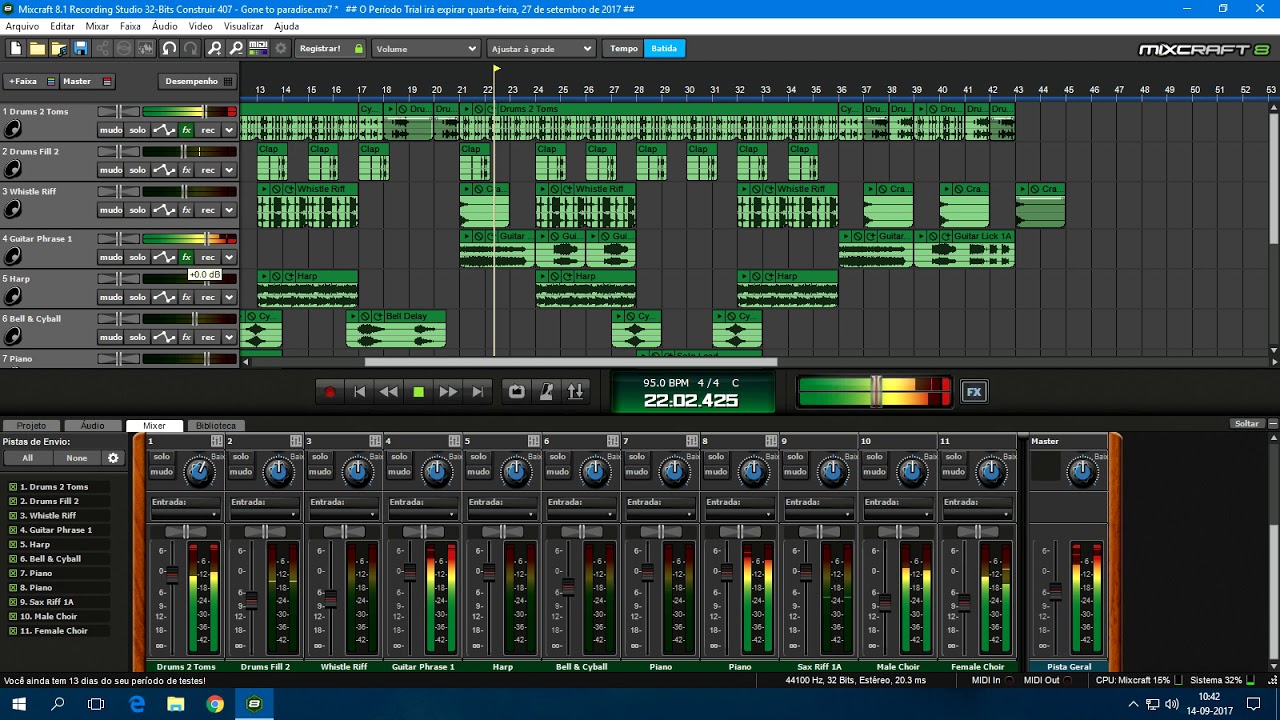1280x720 pixels.
Task: Open automation lane for Whistle Riff track
Action: (164, 210)
